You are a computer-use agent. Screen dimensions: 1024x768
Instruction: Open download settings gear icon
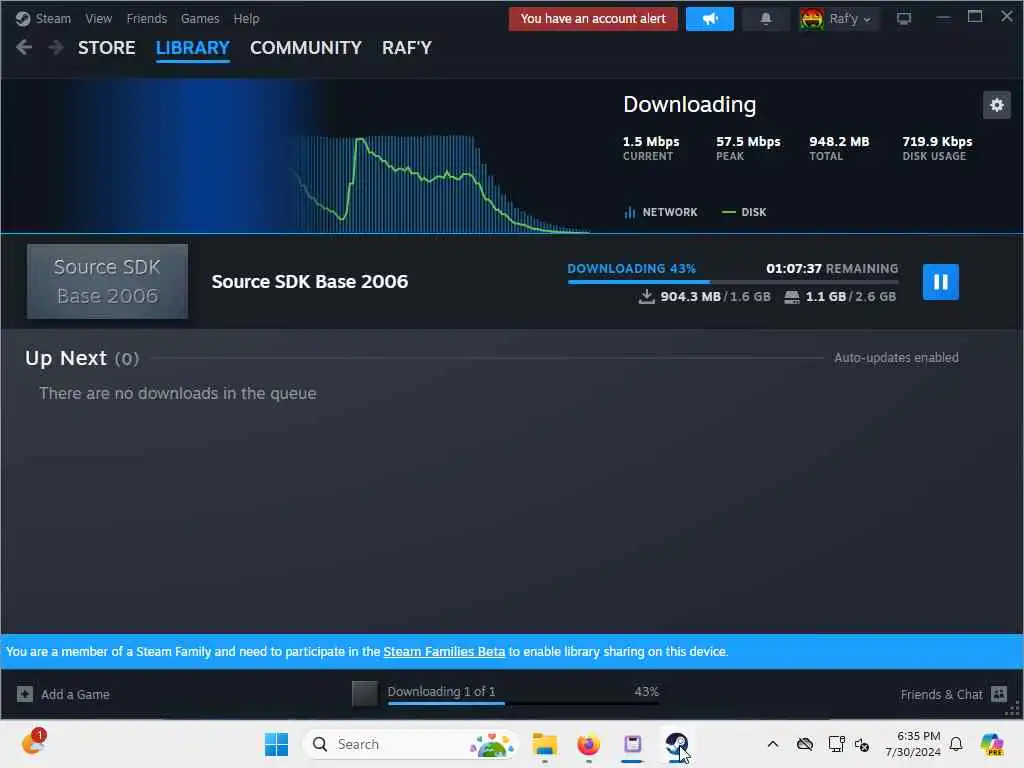997,104
